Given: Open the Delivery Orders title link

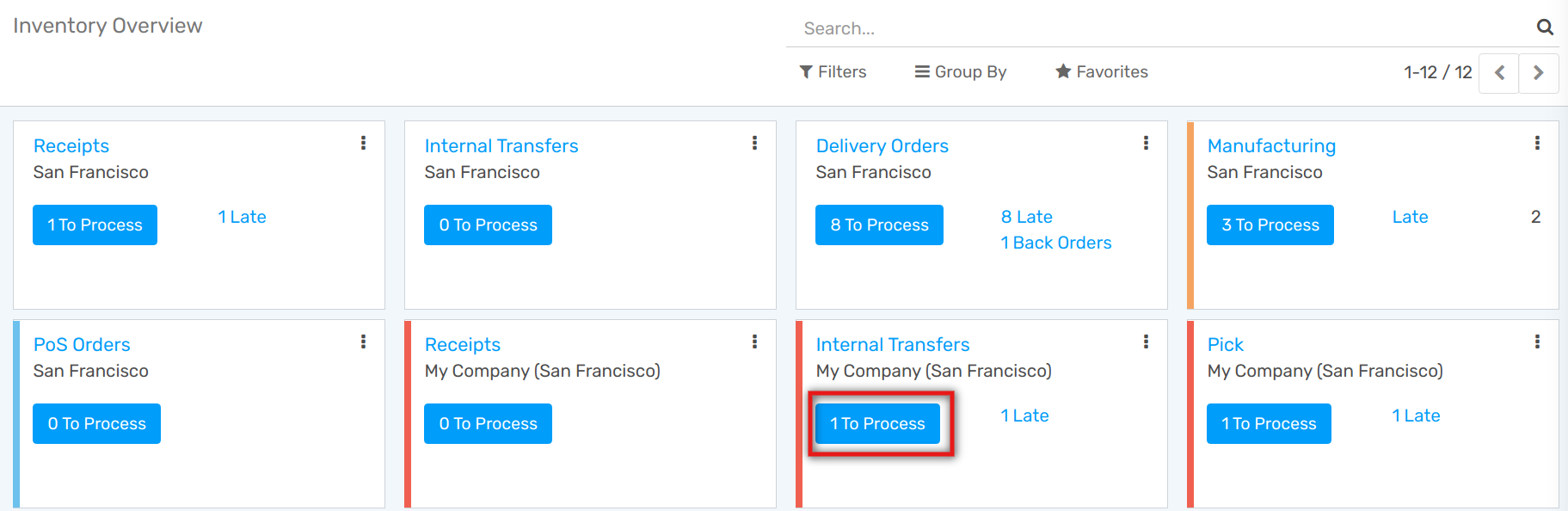Looking at the screenshot, I should click(x=882, y=145).
